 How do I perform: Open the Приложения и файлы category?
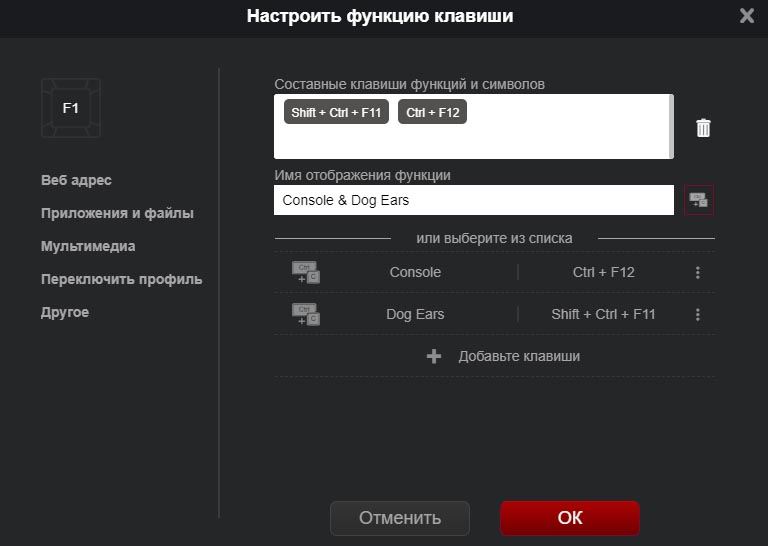(x=118, y=214)
